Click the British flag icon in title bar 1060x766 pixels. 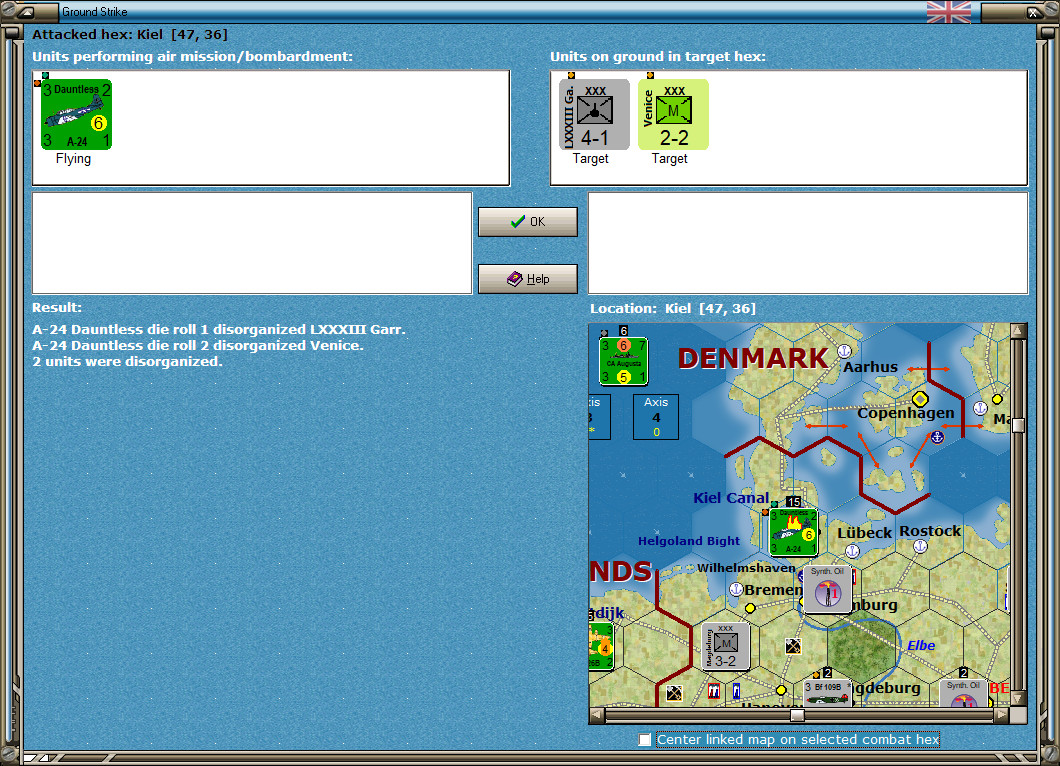point(948,11)
